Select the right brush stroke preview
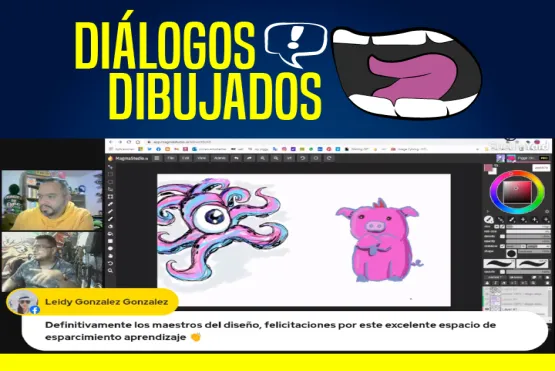 pyautogui.click(x=532, y=263)
